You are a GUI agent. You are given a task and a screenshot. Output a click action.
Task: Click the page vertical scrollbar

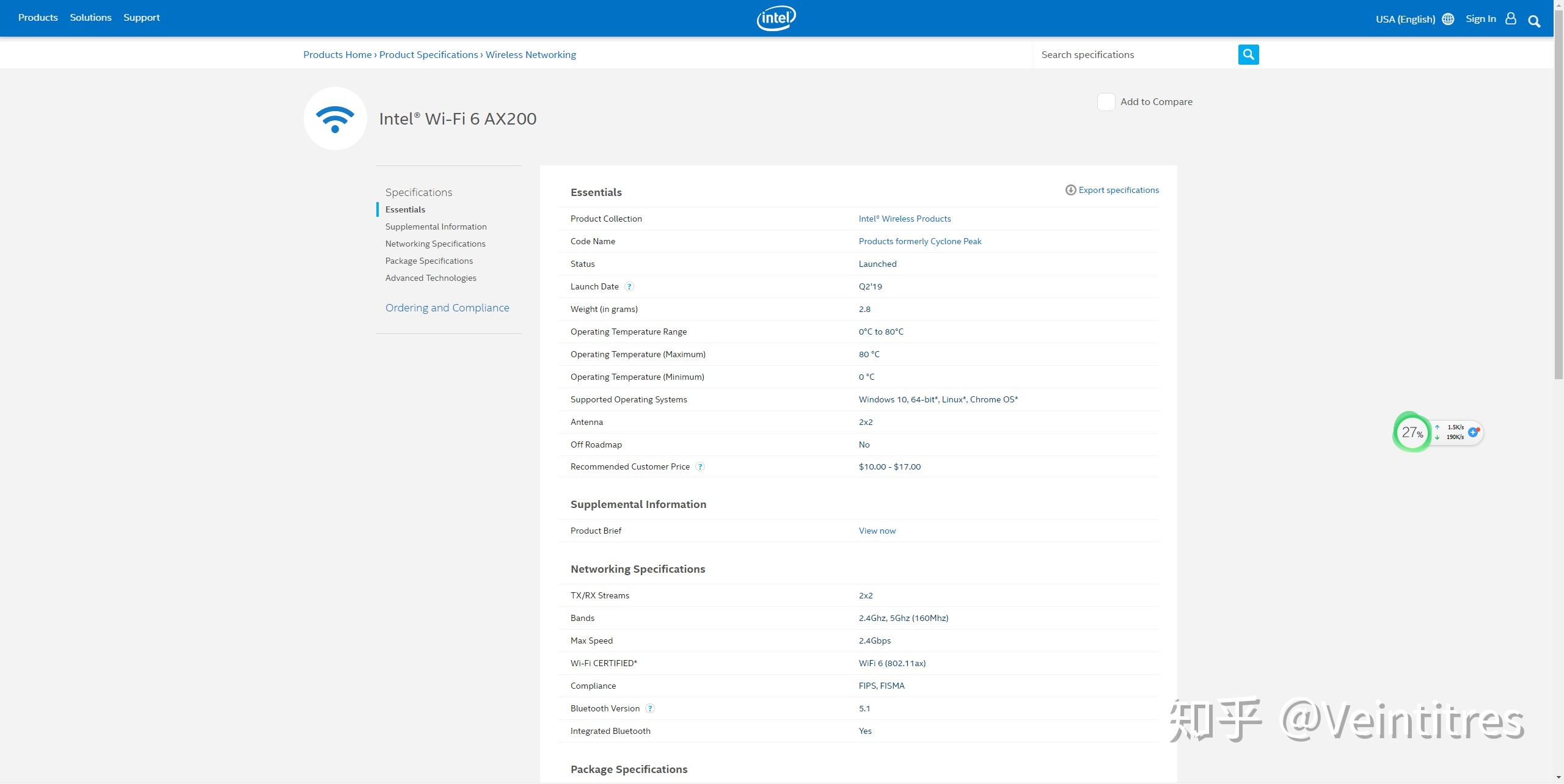click(x=1559, y=208)
